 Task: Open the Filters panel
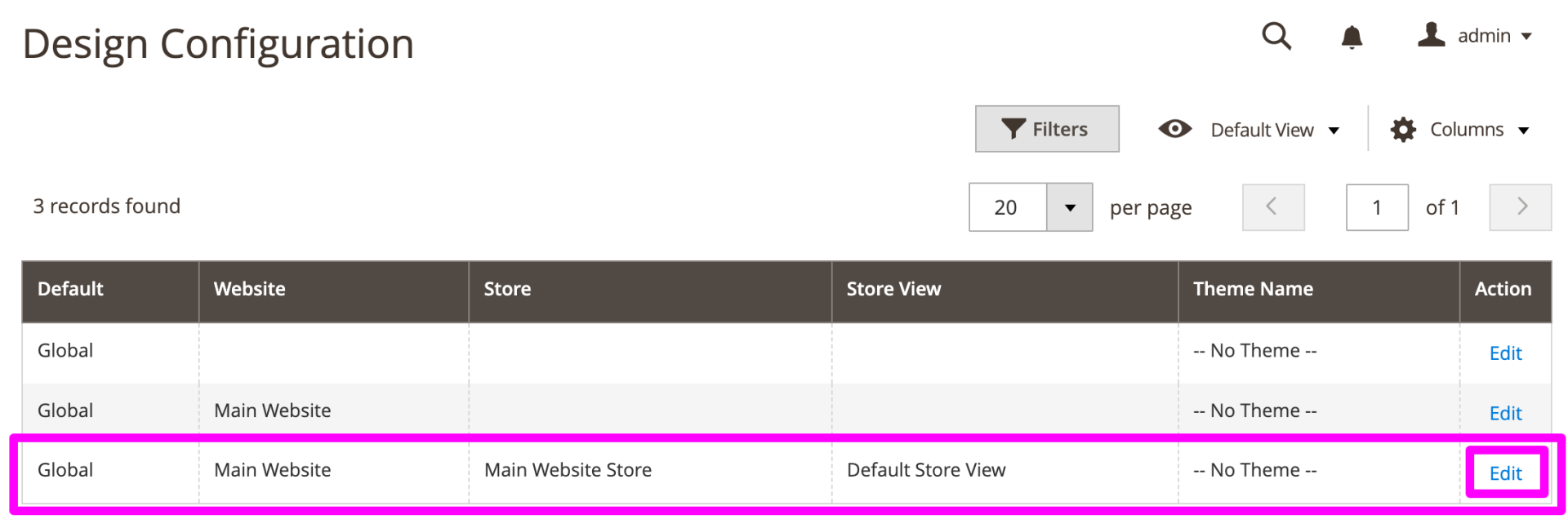tap(1047, 128)
